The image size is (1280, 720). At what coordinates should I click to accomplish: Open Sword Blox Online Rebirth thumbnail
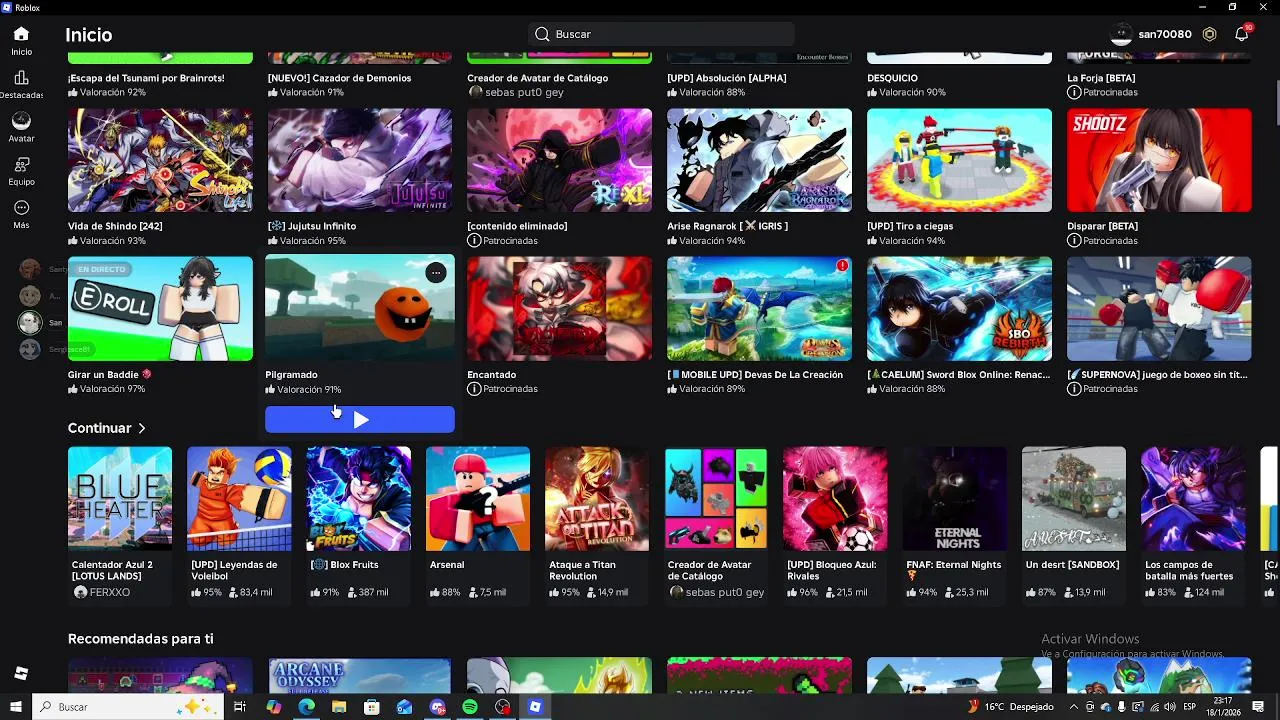[959, 308]
